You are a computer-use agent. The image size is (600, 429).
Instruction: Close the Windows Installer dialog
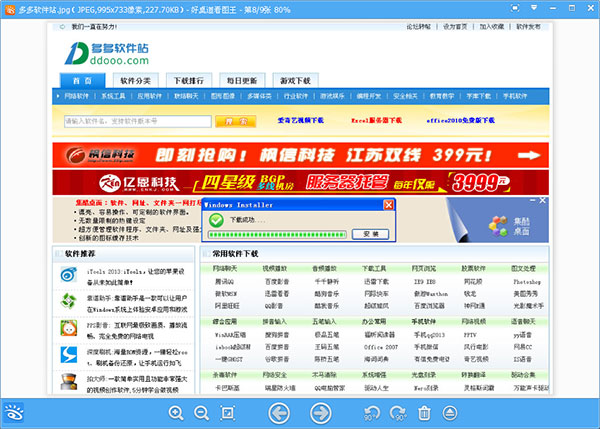(x=388, y=205)
